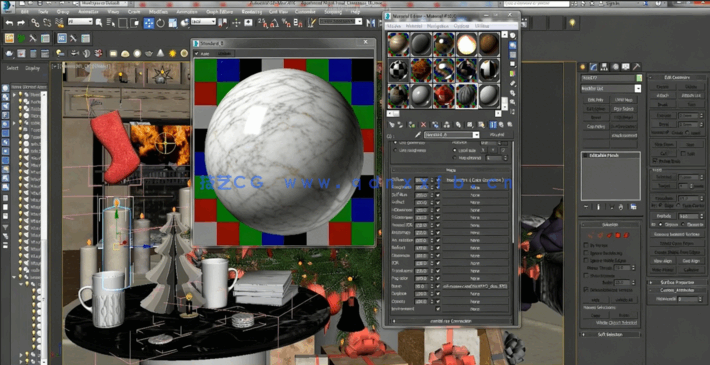Pick material from object with eyedropper

418,135
